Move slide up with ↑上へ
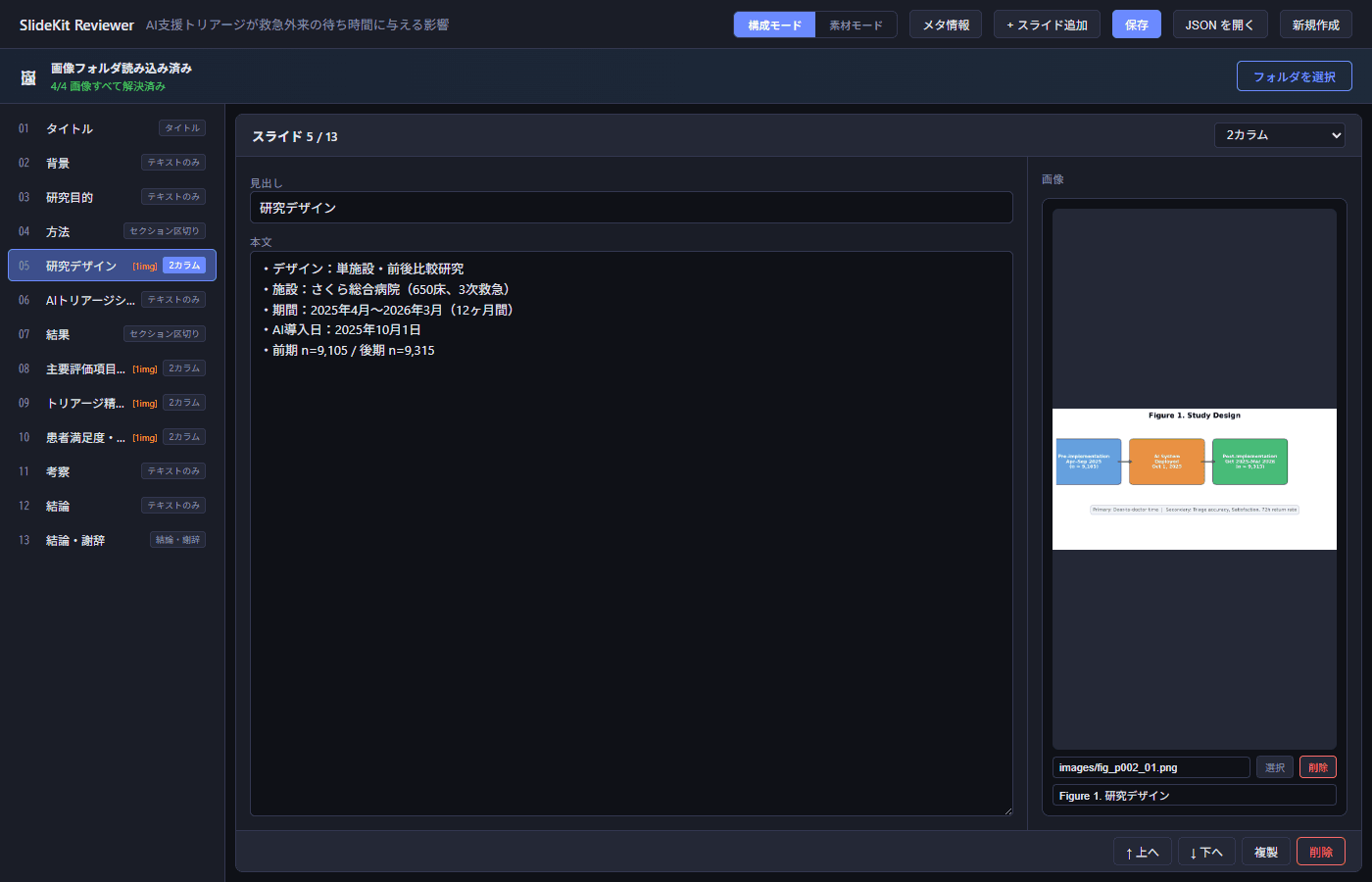Screen dimensions: 1372x882 1142,851
